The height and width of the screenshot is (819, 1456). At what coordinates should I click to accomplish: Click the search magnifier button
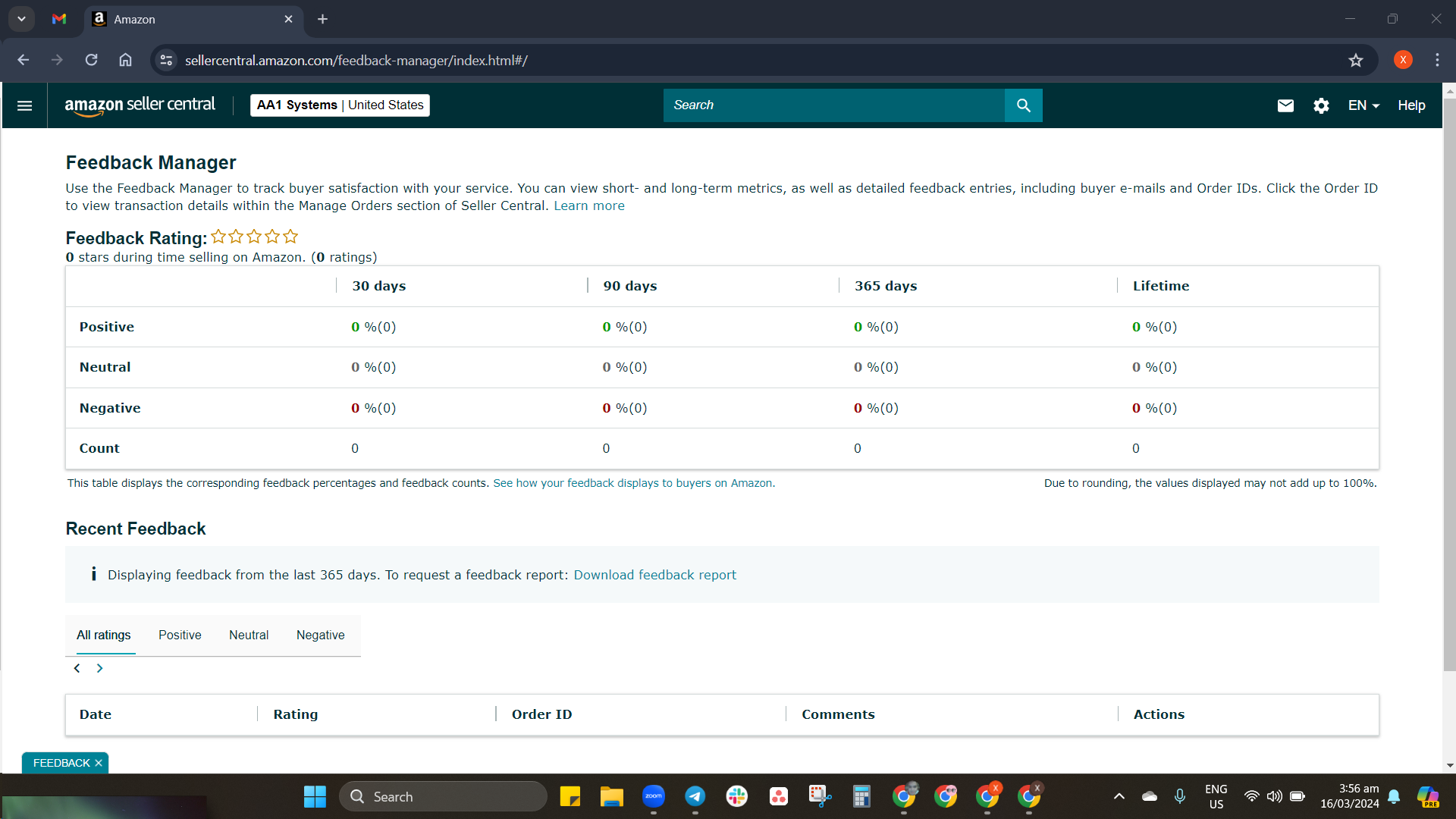click(x=1023, y=105)
